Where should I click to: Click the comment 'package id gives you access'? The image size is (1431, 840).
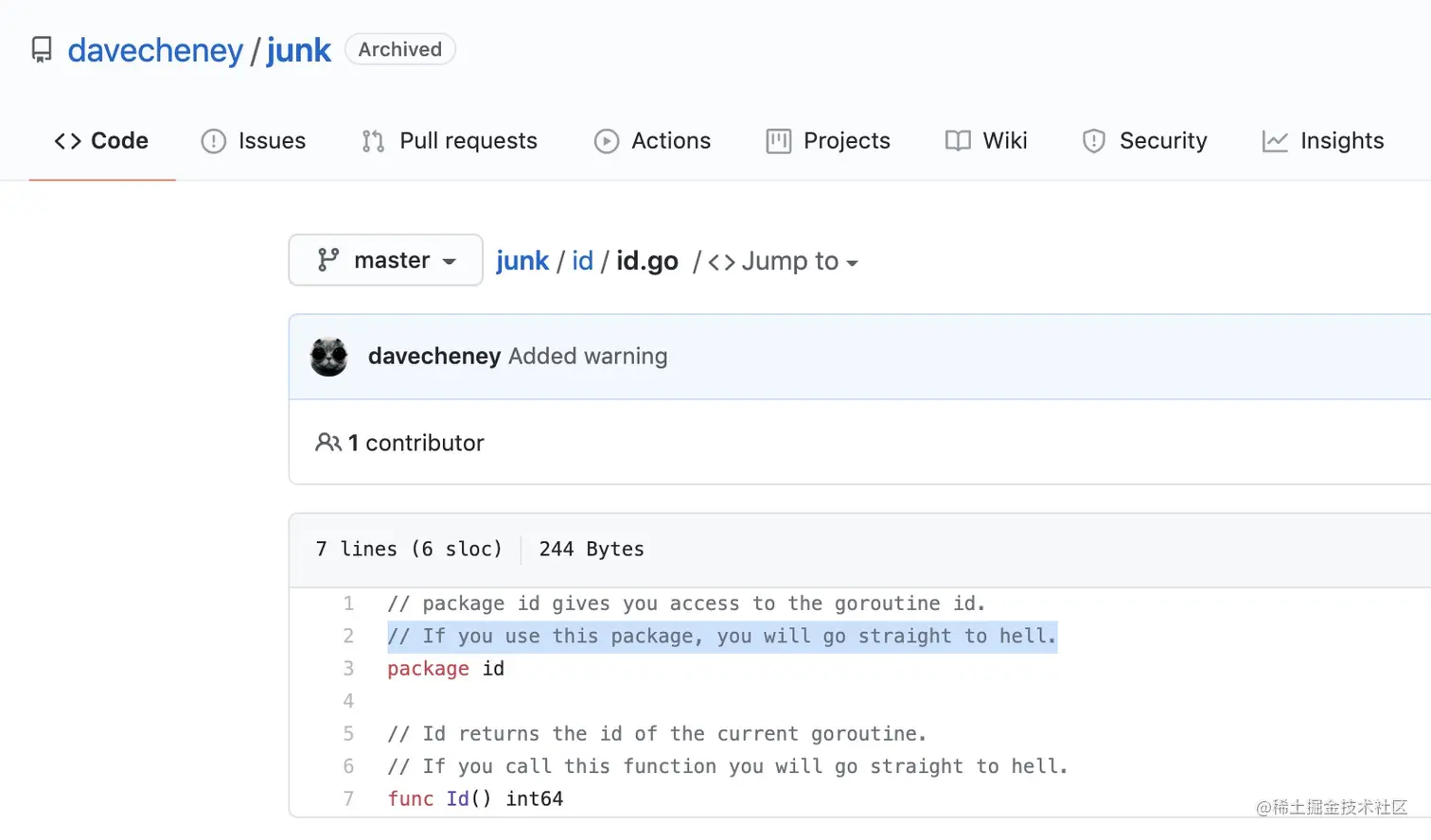[686, 604]
